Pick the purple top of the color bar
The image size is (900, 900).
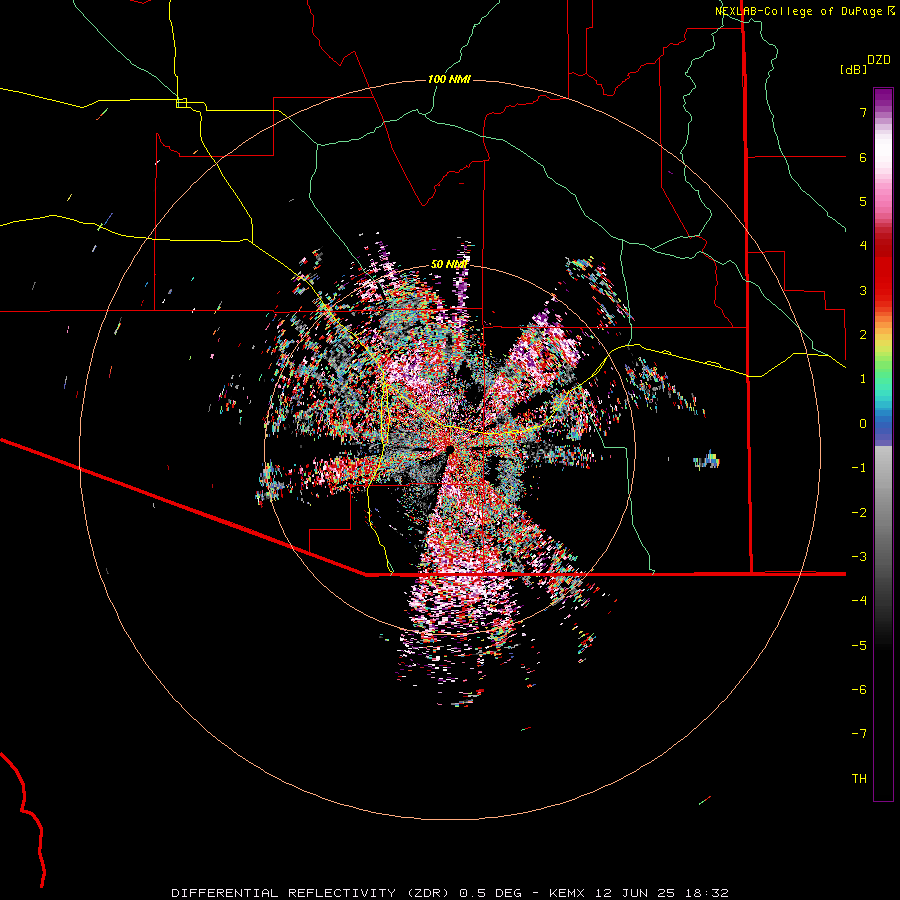pos(883,96)
